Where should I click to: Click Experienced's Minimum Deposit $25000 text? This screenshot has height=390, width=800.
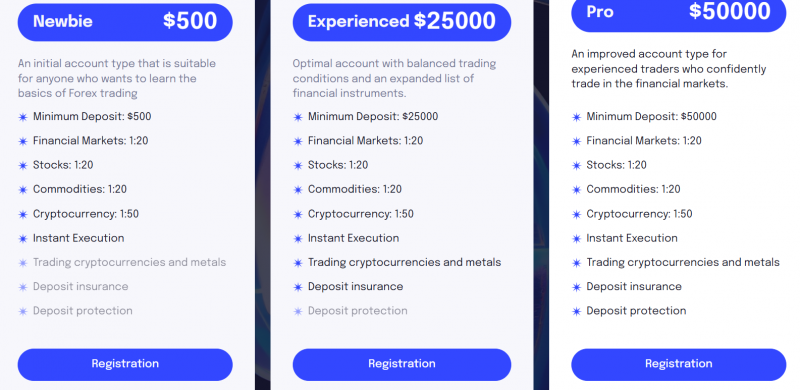click(x=373, y=116)
